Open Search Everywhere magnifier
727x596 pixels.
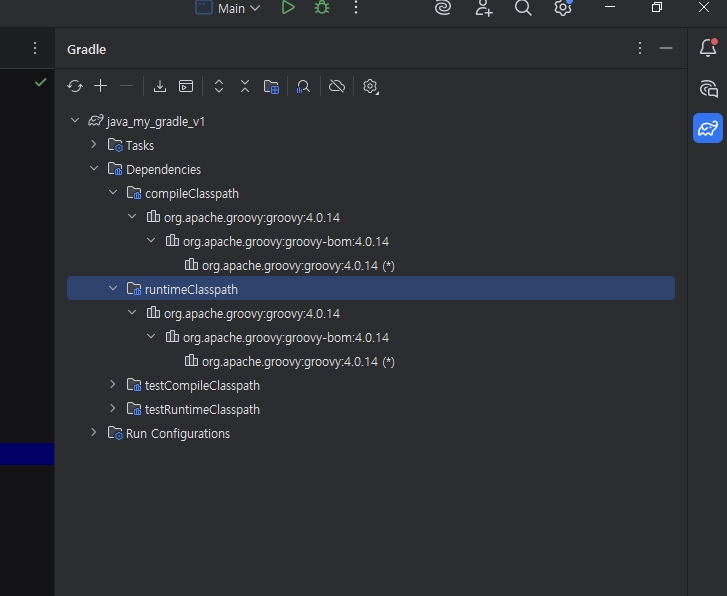point(523,8)
